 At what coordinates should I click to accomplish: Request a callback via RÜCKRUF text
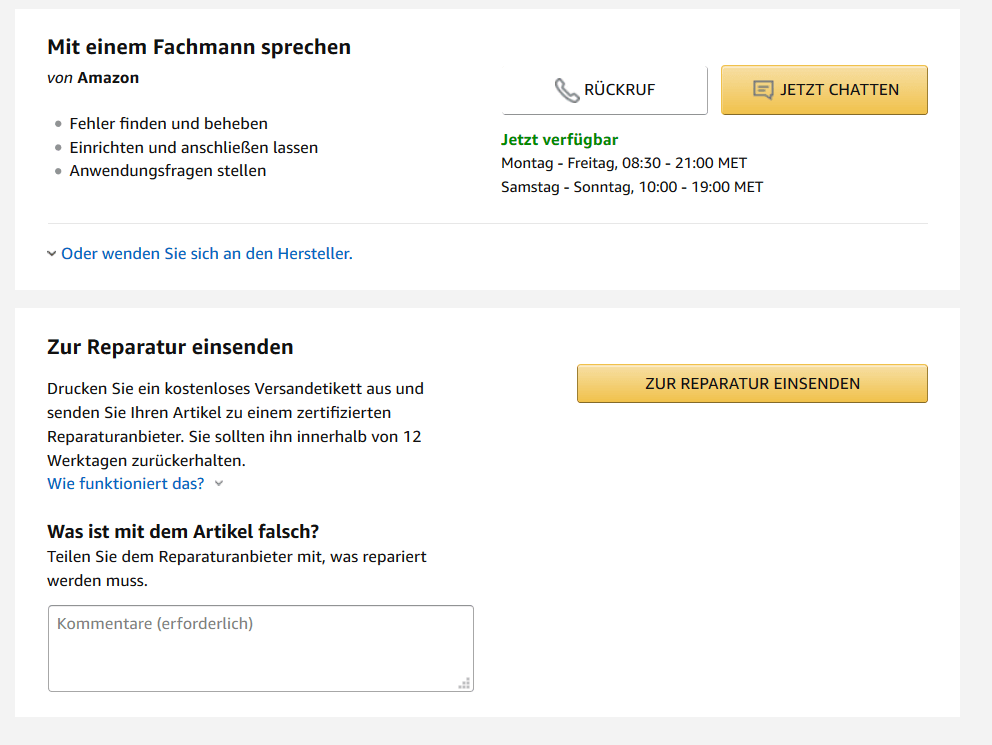[620, 90]
